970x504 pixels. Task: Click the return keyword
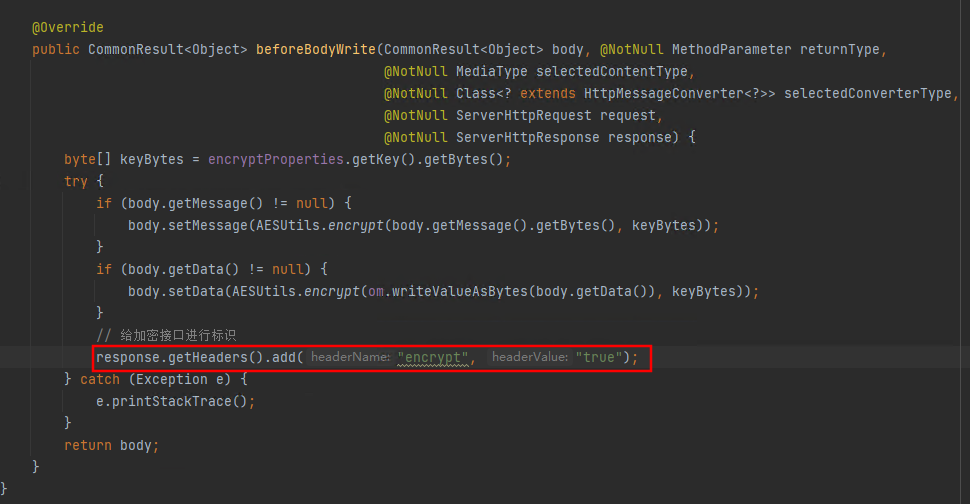pos(88,445)
